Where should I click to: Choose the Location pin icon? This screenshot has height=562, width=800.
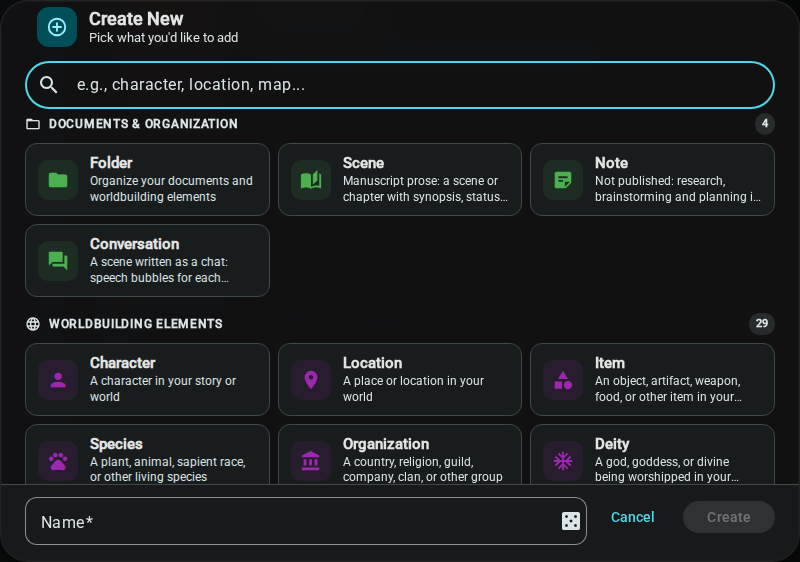point(311,380)
